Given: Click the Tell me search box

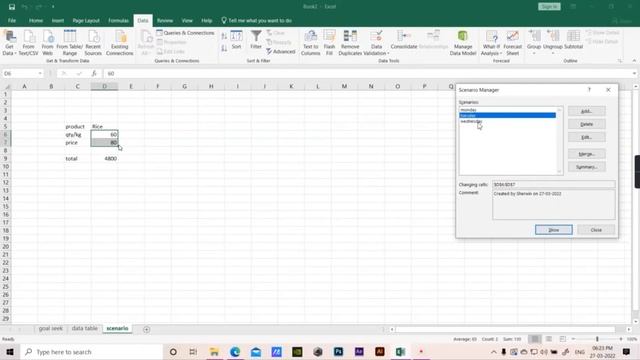Looking at the screenshot, I should tap(256, 20).
